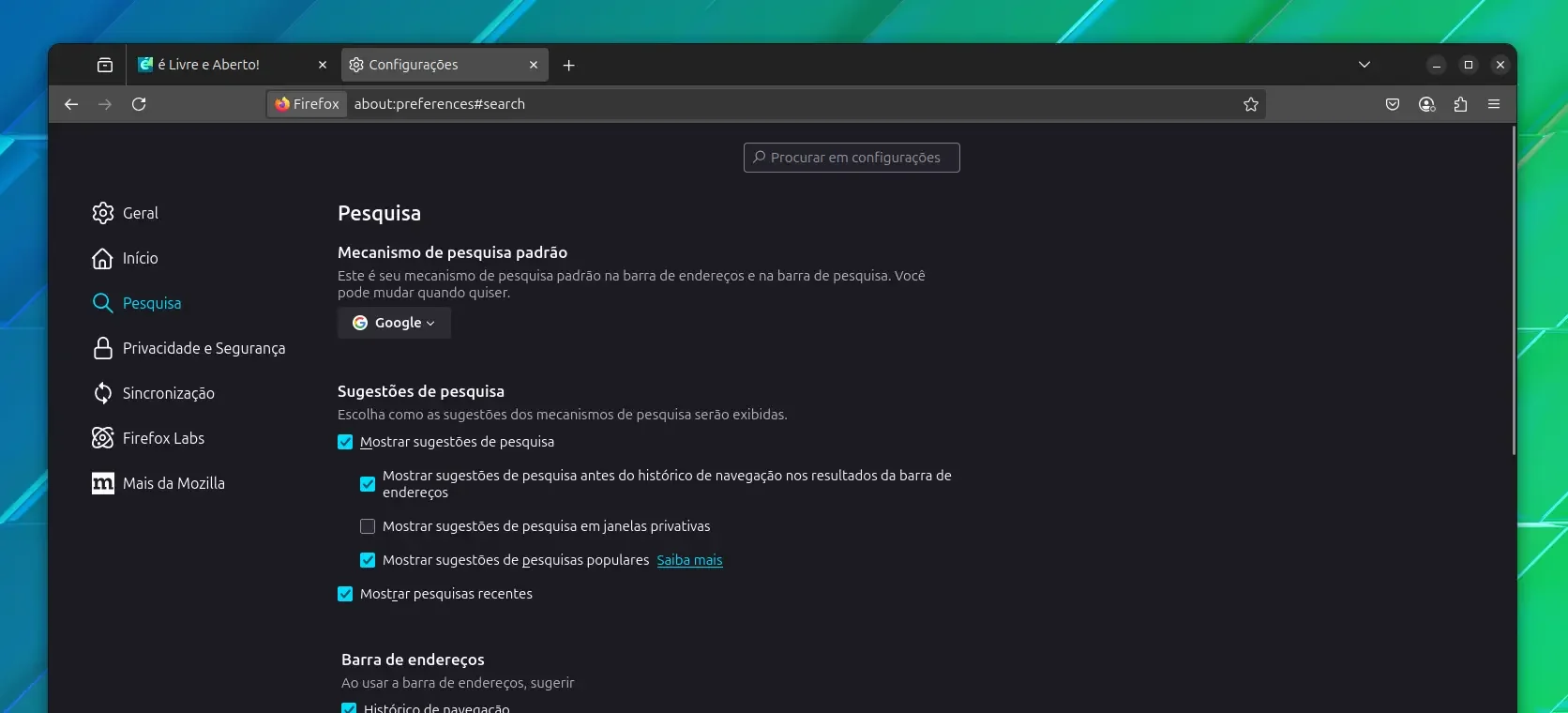Switch to the 'é Livre e Aberto!' tab
Viewport: 1568px width, 713px height.
point(234,65)
